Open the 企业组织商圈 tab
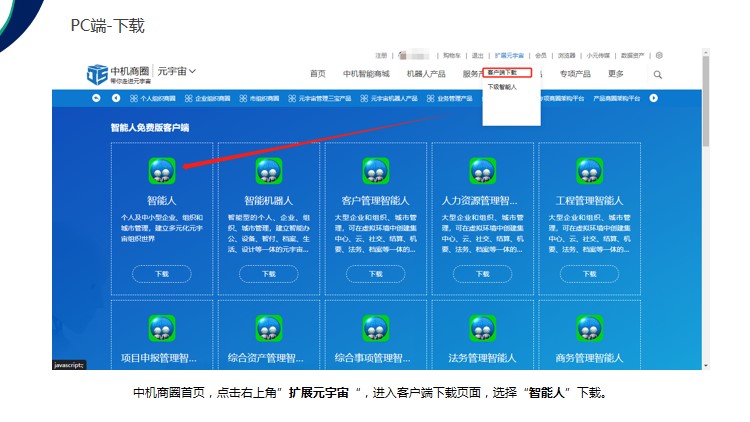The width and height of the screenshot is (750, 422). click(x=208, y=99)
